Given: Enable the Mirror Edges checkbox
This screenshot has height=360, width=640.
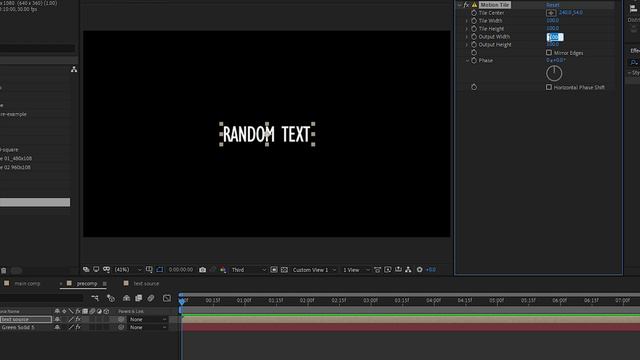Looking at the screenshot, I should [x=549, y=53].
